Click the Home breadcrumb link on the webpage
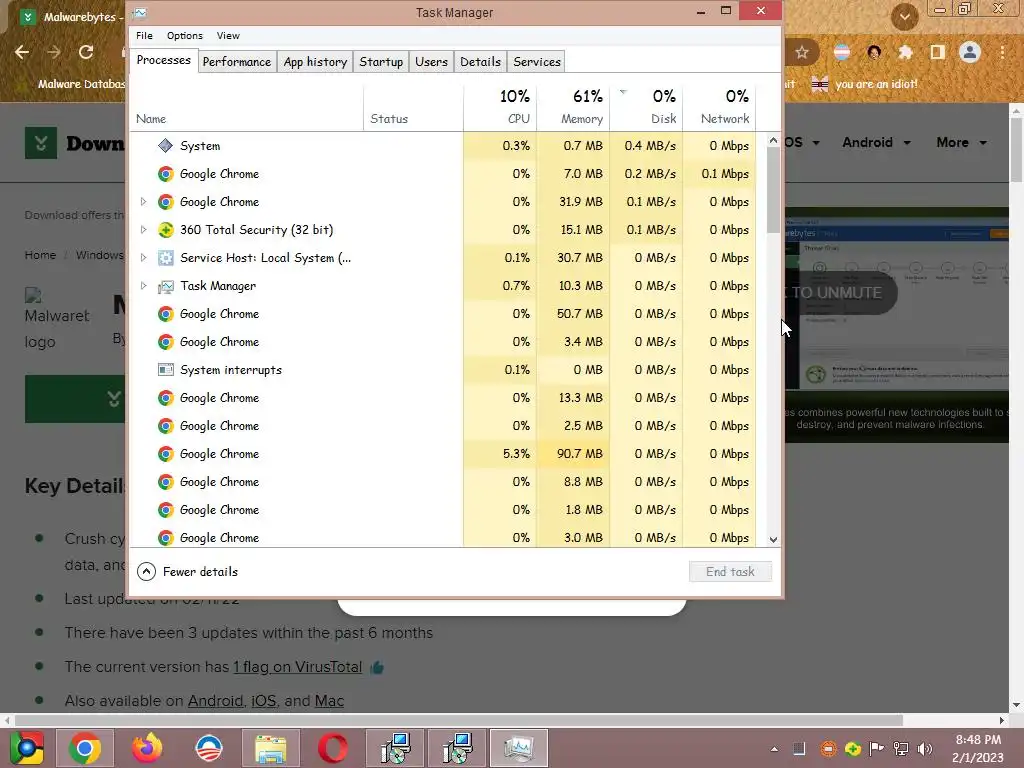The height and width of the screenshot is (768, 1024). 40,255
